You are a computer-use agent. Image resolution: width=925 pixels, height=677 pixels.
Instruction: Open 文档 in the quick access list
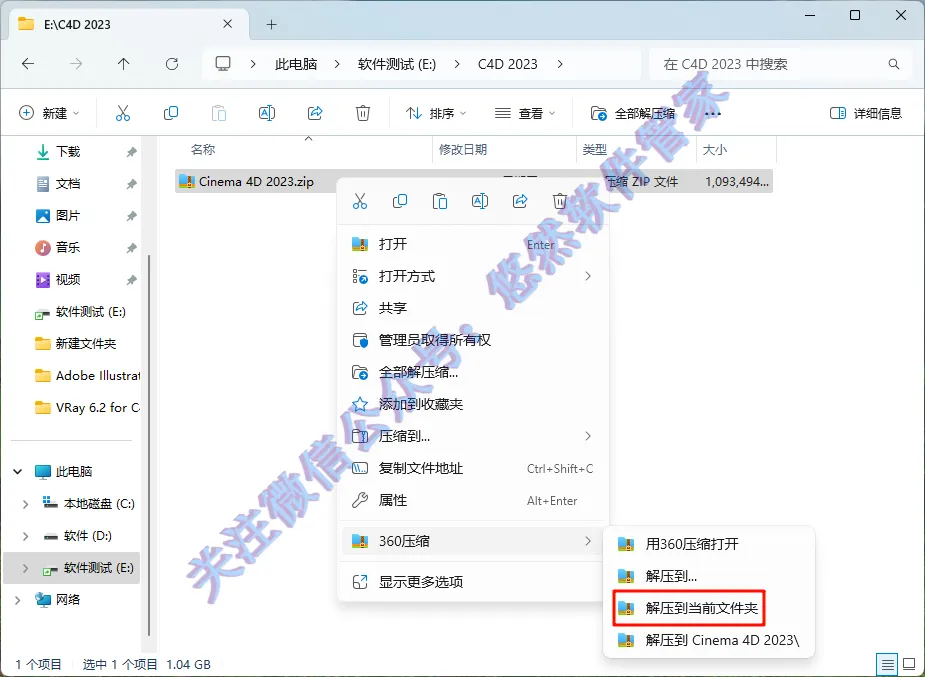tap(68, 184)
